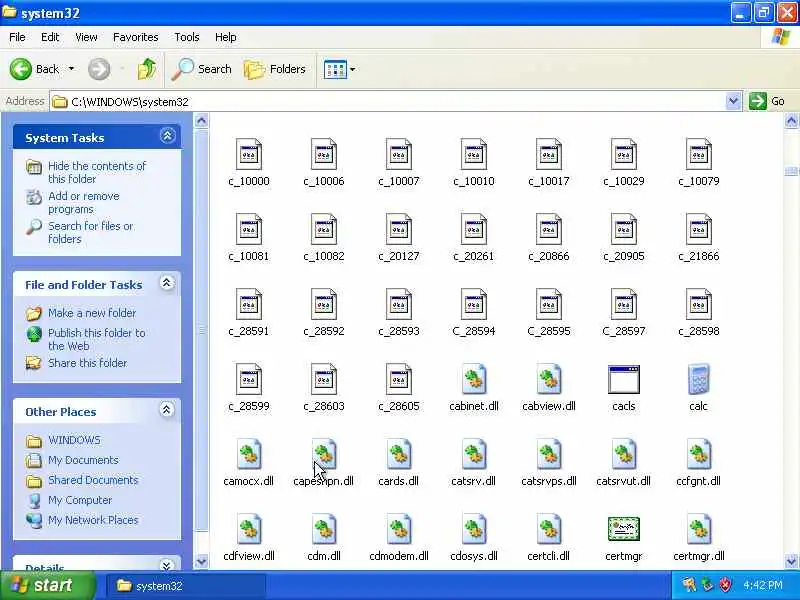Open WINDOWS in Other Places

(74, 440)
